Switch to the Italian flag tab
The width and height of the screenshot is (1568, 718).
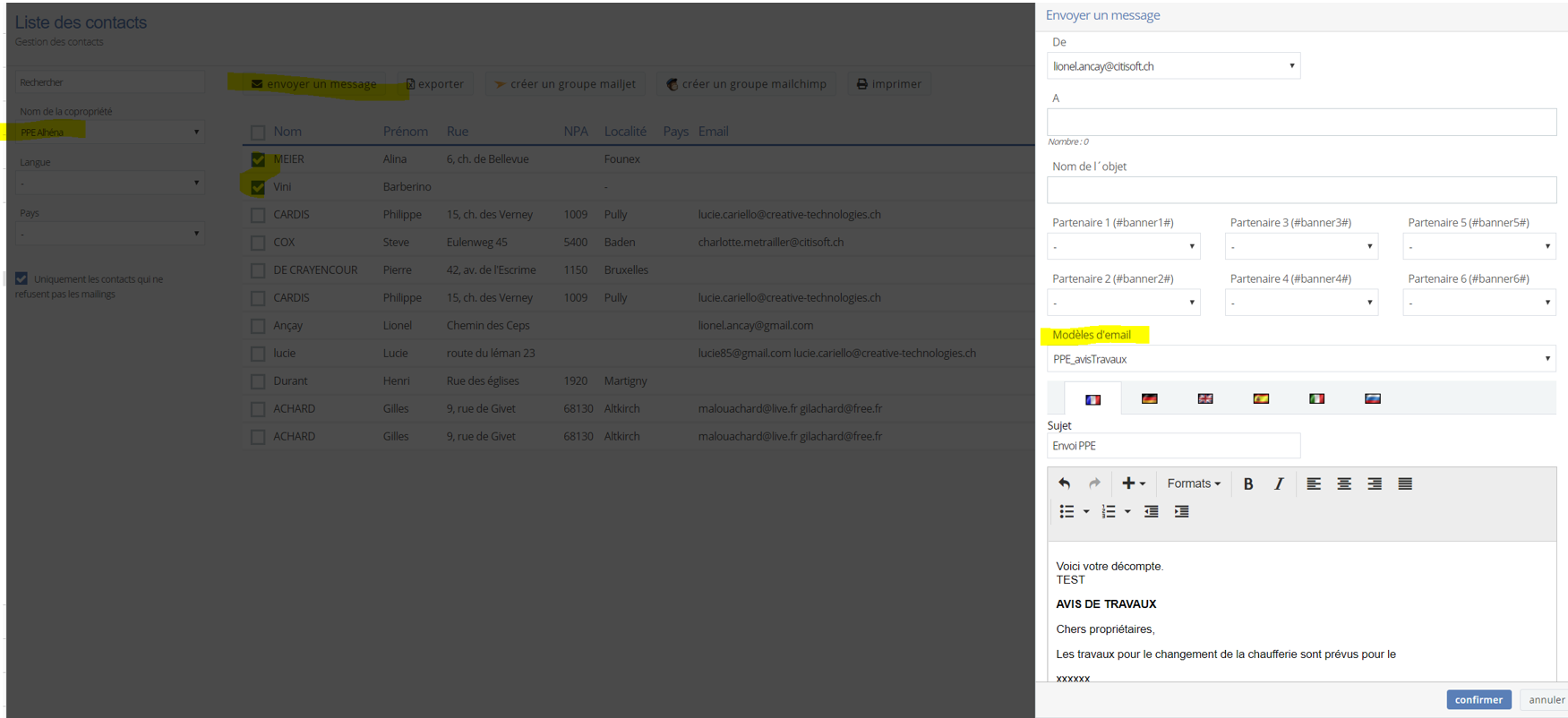1316,398
